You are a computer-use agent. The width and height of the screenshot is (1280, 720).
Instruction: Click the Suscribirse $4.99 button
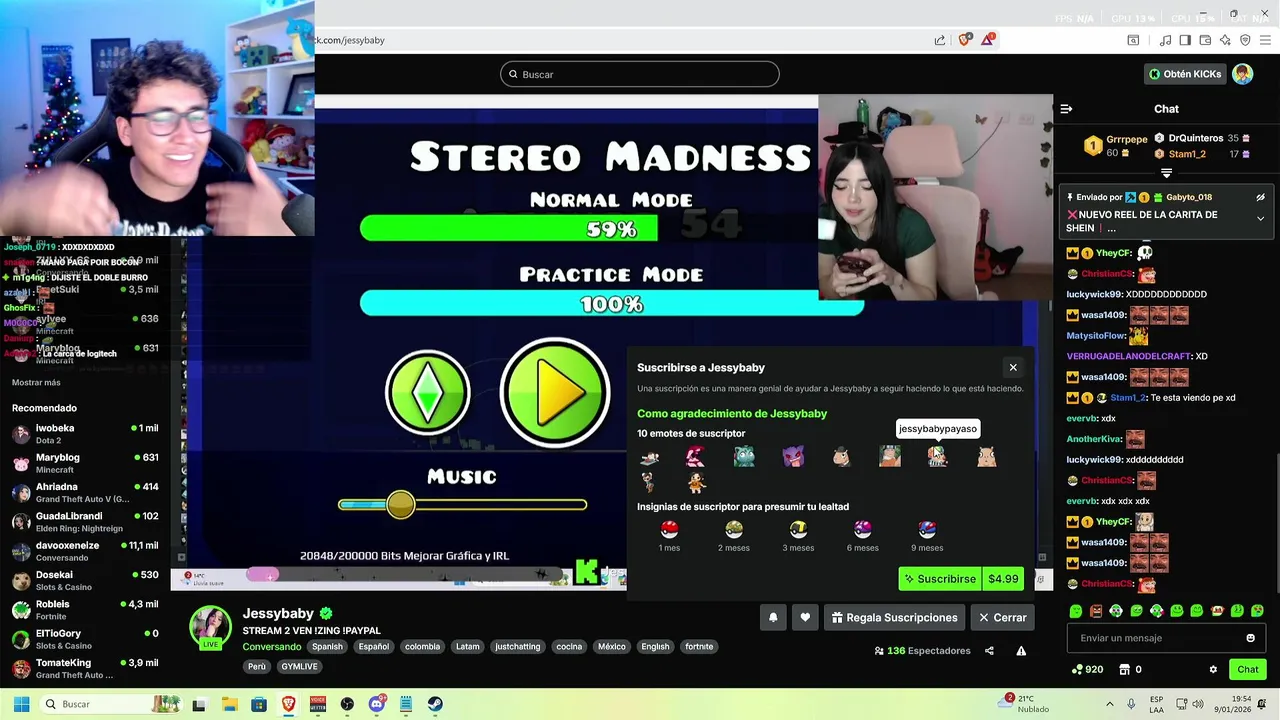[961, 579]
